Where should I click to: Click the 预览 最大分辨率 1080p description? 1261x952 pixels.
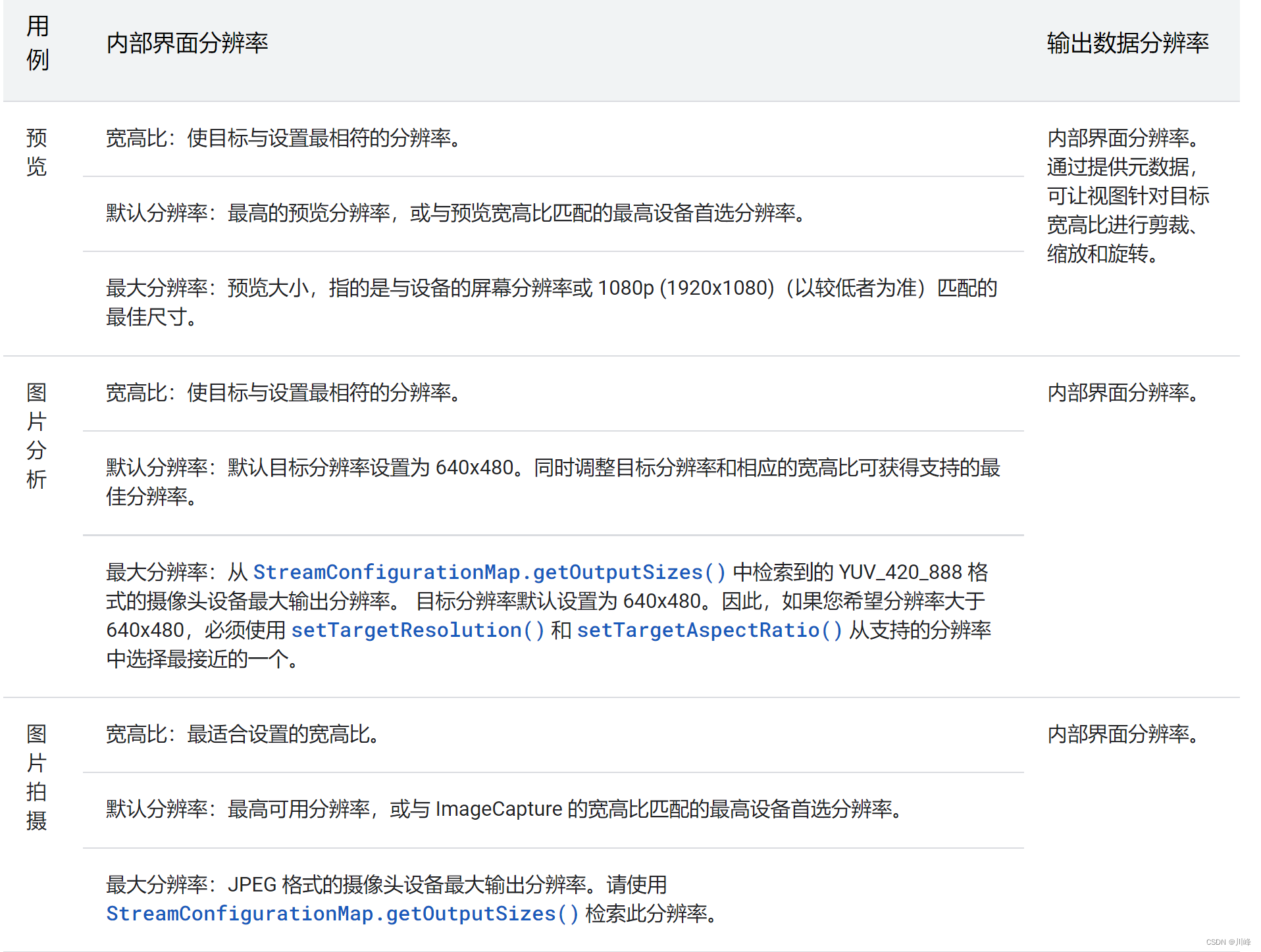point(552,302)
